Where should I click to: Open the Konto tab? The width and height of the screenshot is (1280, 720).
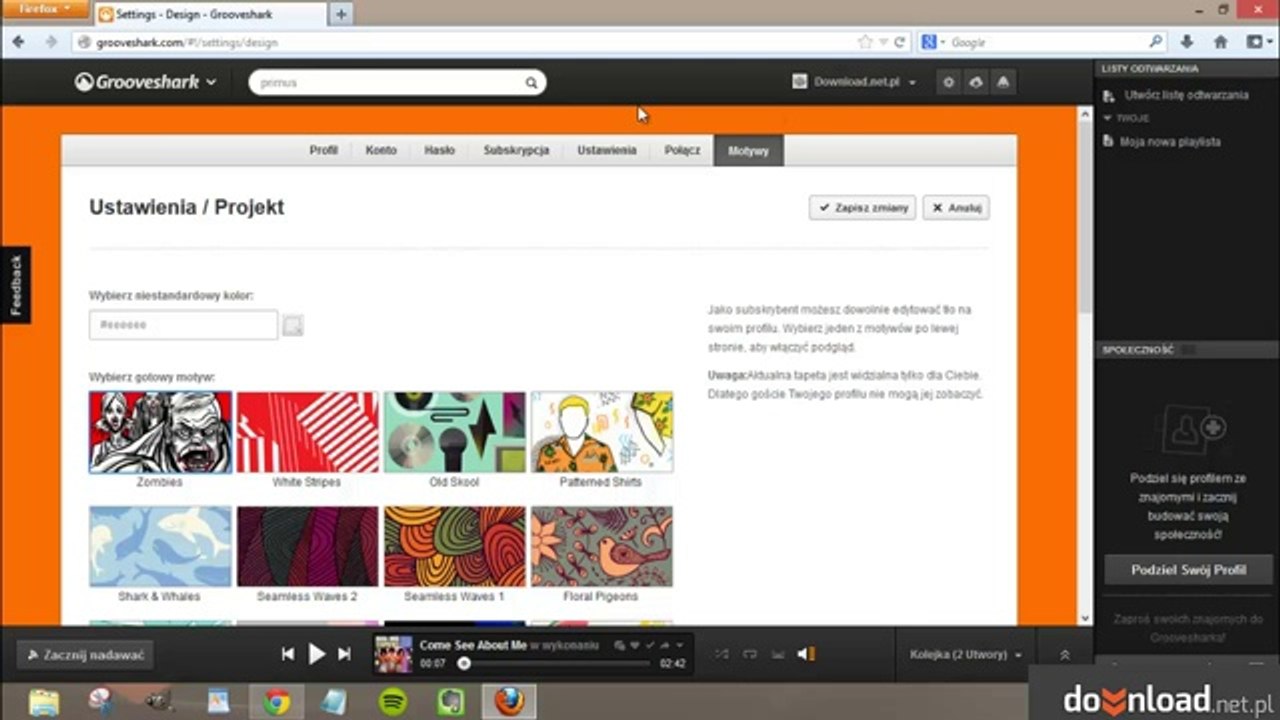tap(381, 150)
